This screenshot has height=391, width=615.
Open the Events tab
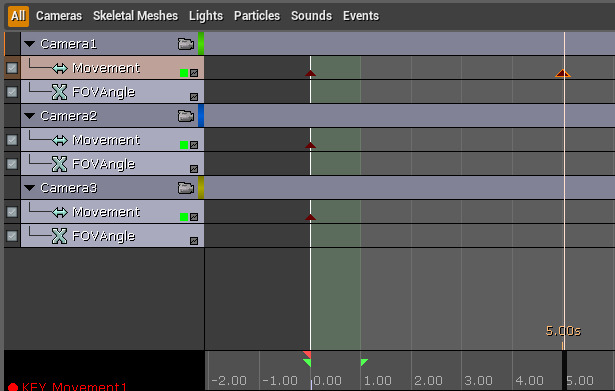[x=361, y=16]
